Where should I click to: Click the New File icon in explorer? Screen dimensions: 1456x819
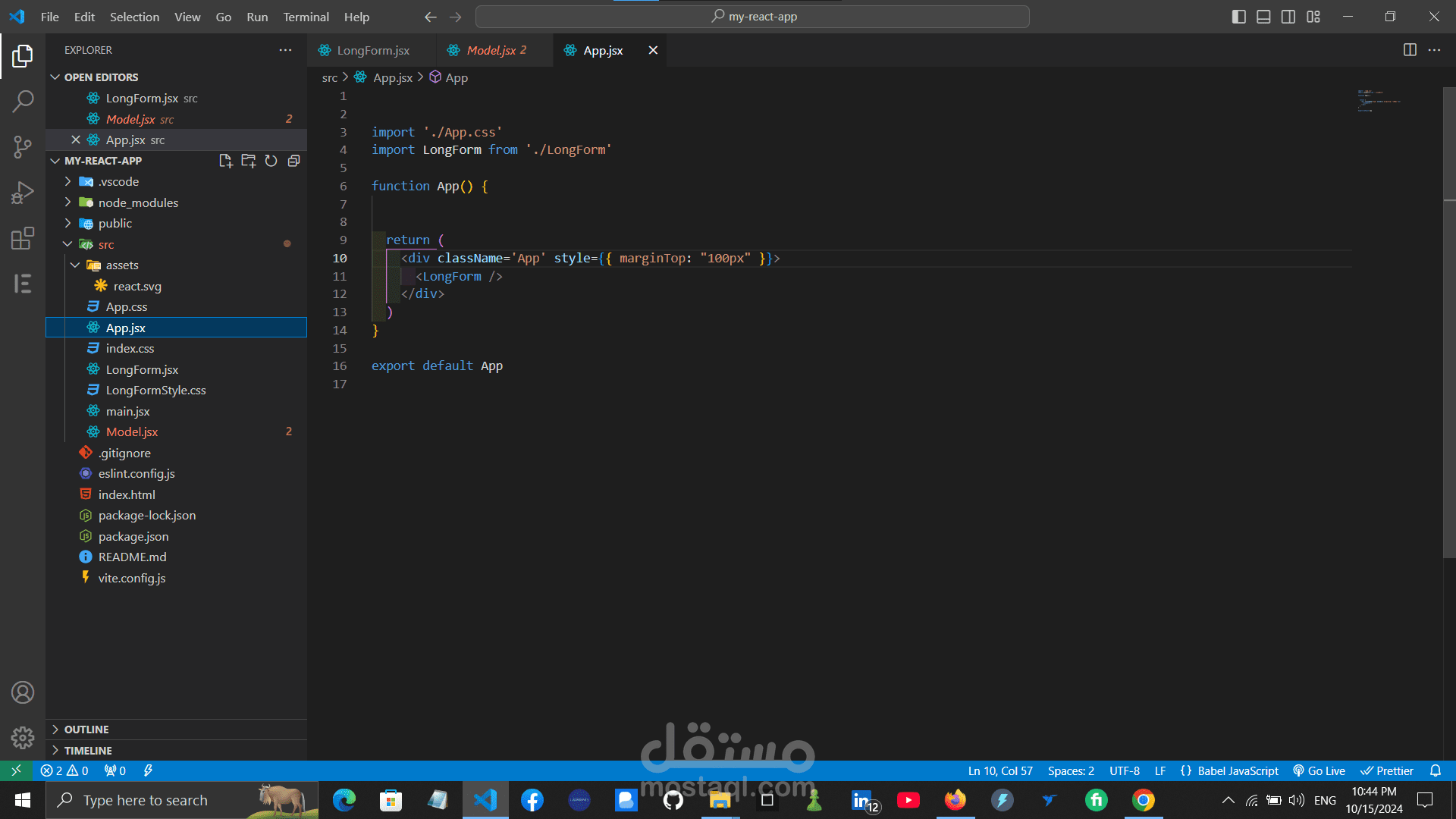click(x=225, y=161)
